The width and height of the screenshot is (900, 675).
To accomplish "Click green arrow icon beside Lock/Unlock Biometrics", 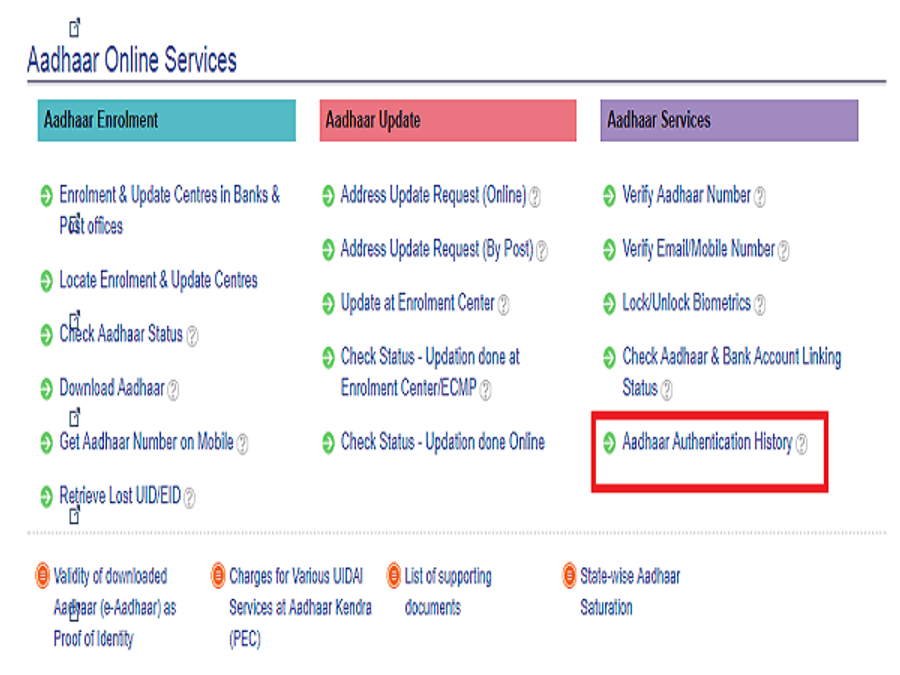I will (x=610, y=304).
